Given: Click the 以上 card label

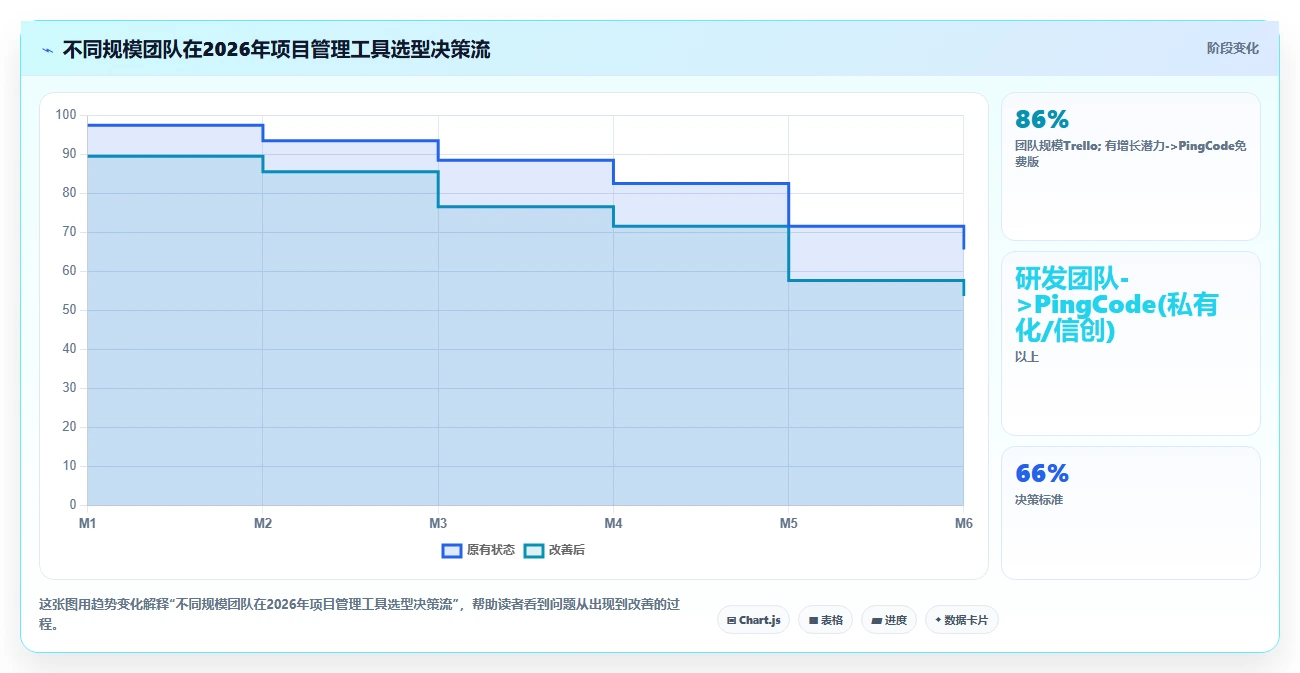Looking at the screenshot, I should coord(1027,356).
